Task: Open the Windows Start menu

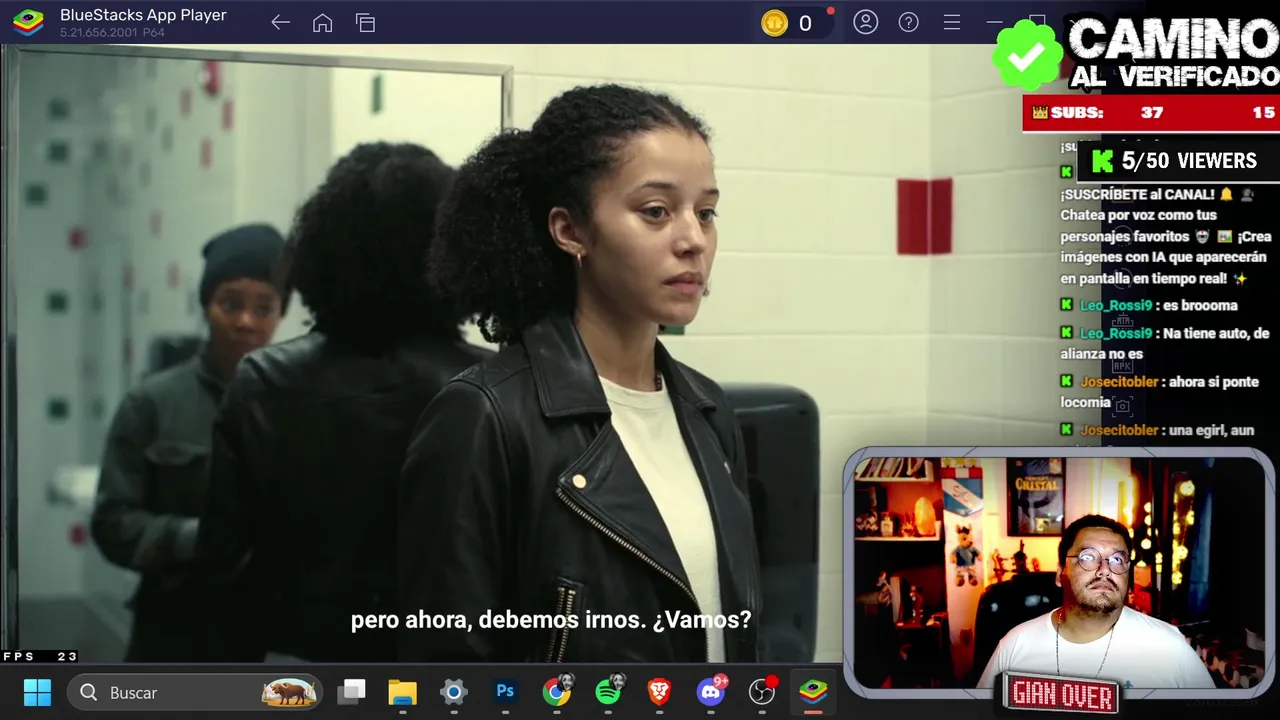Action: pyautogui.click(x=37, y=692)
